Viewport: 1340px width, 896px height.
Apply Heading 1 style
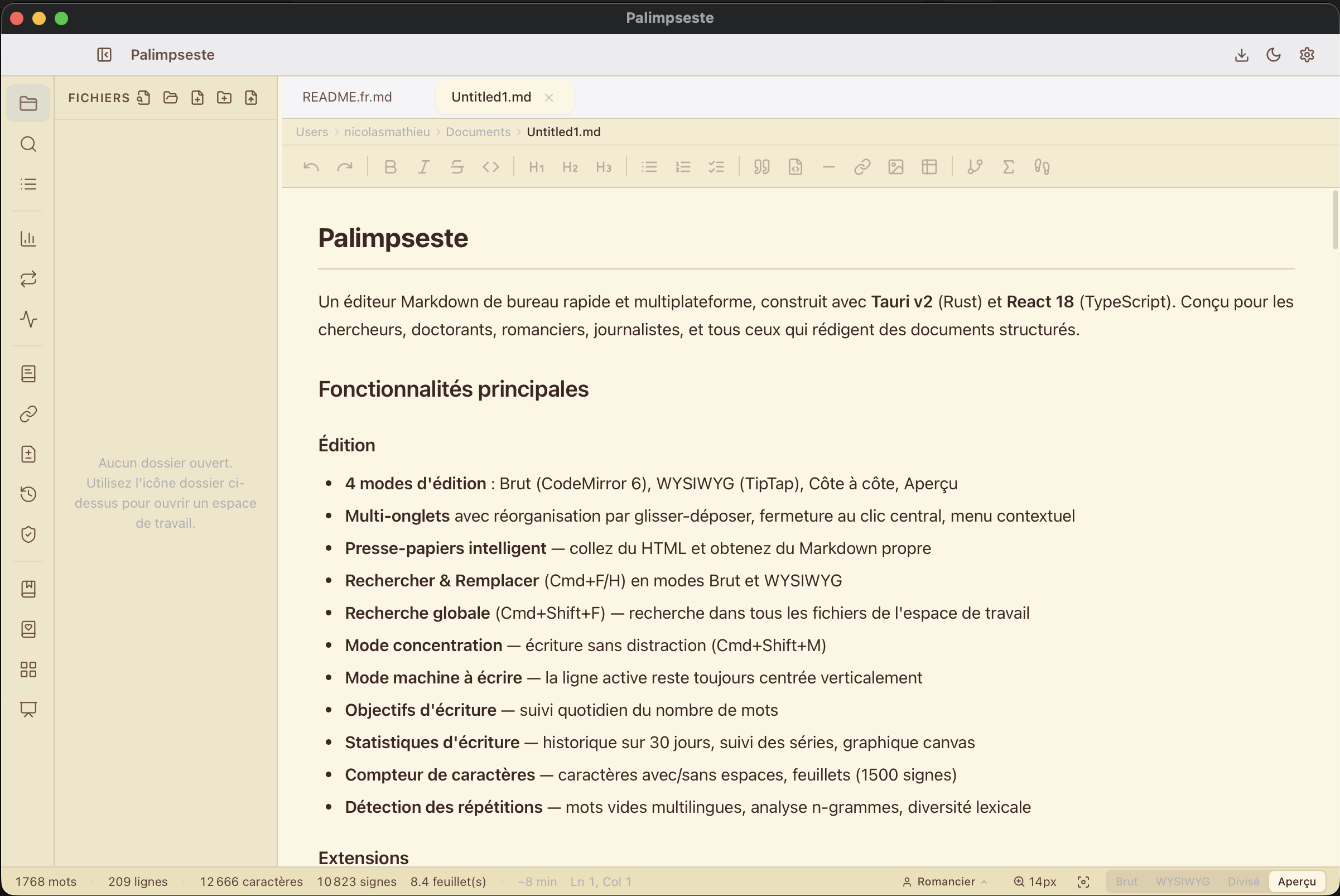click(x=536, y=167)
